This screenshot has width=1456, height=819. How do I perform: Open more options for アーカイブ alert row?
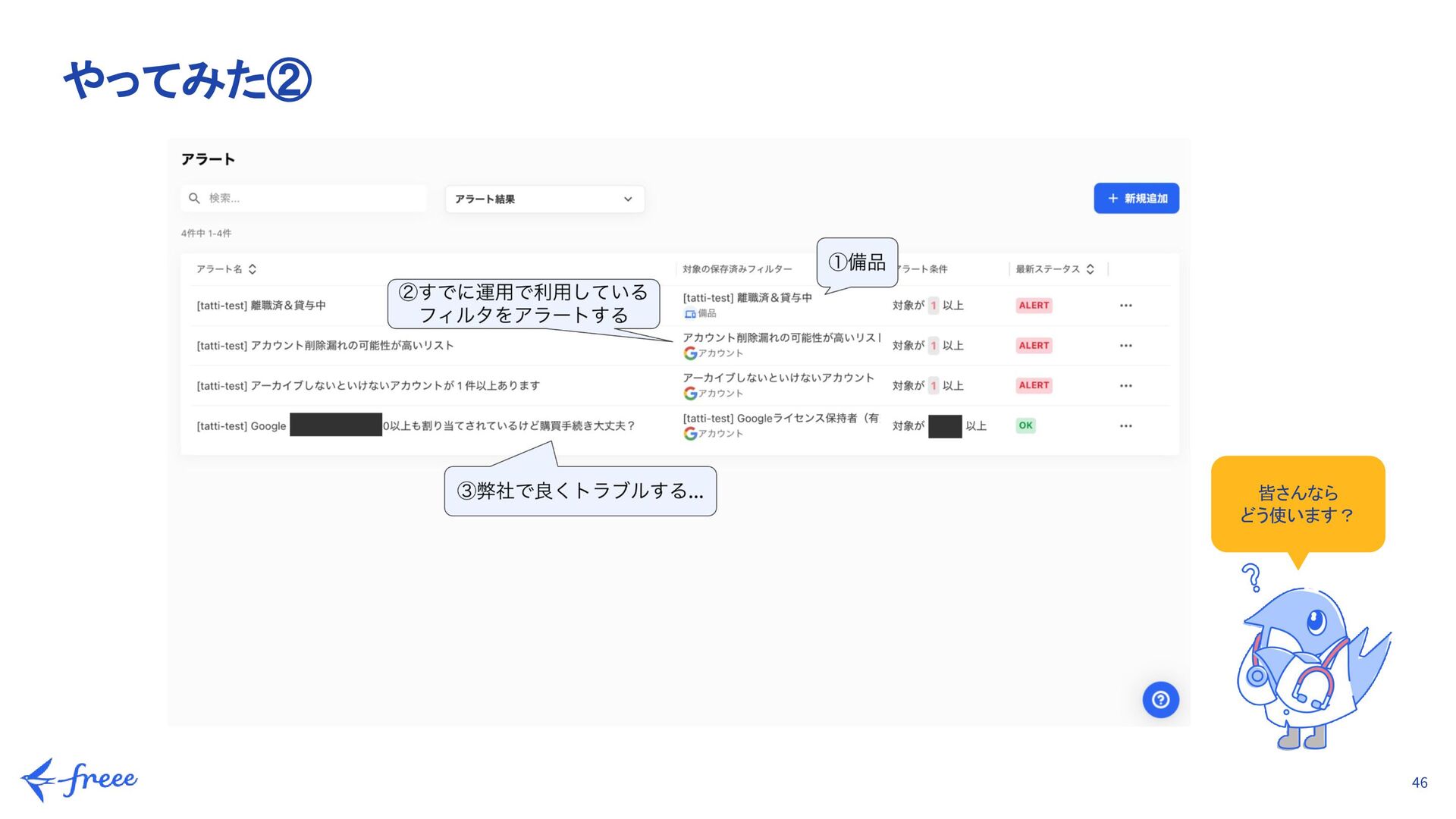pyautogui.click(x=1125, y=386)
